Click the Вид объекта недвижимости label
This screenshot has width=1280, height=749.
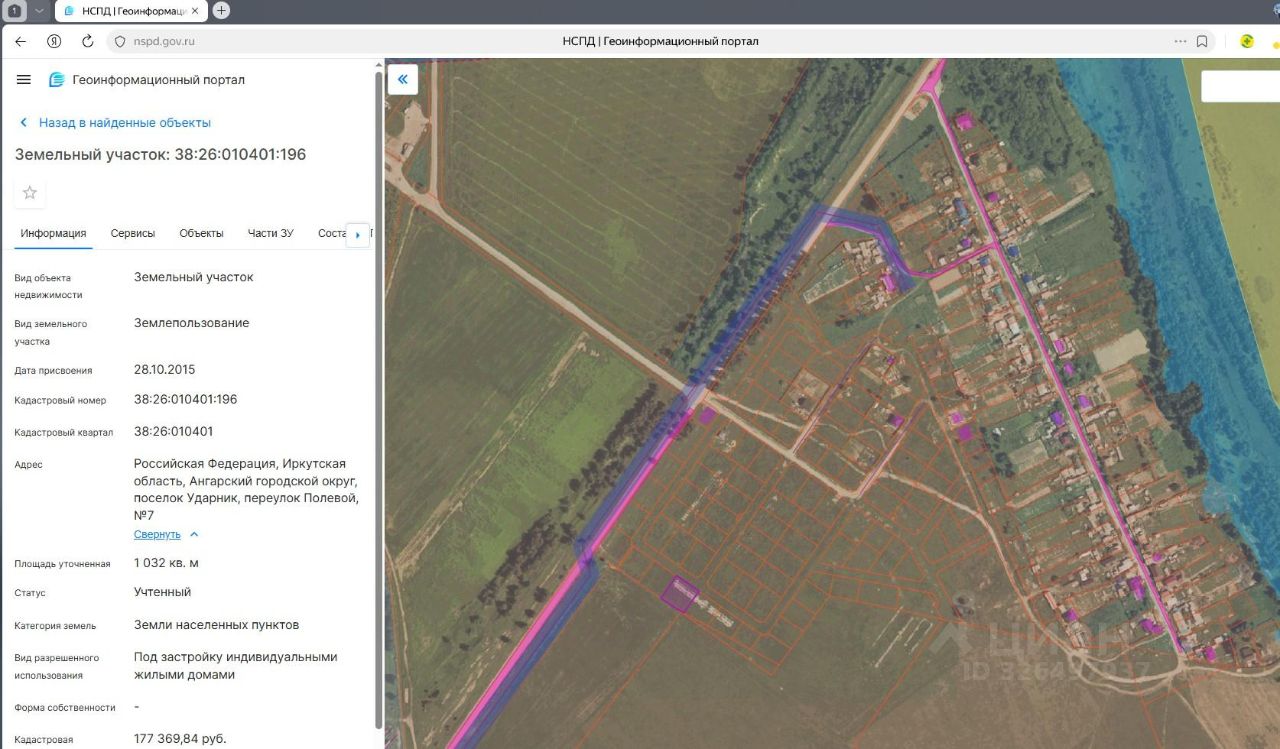point(49,286)
